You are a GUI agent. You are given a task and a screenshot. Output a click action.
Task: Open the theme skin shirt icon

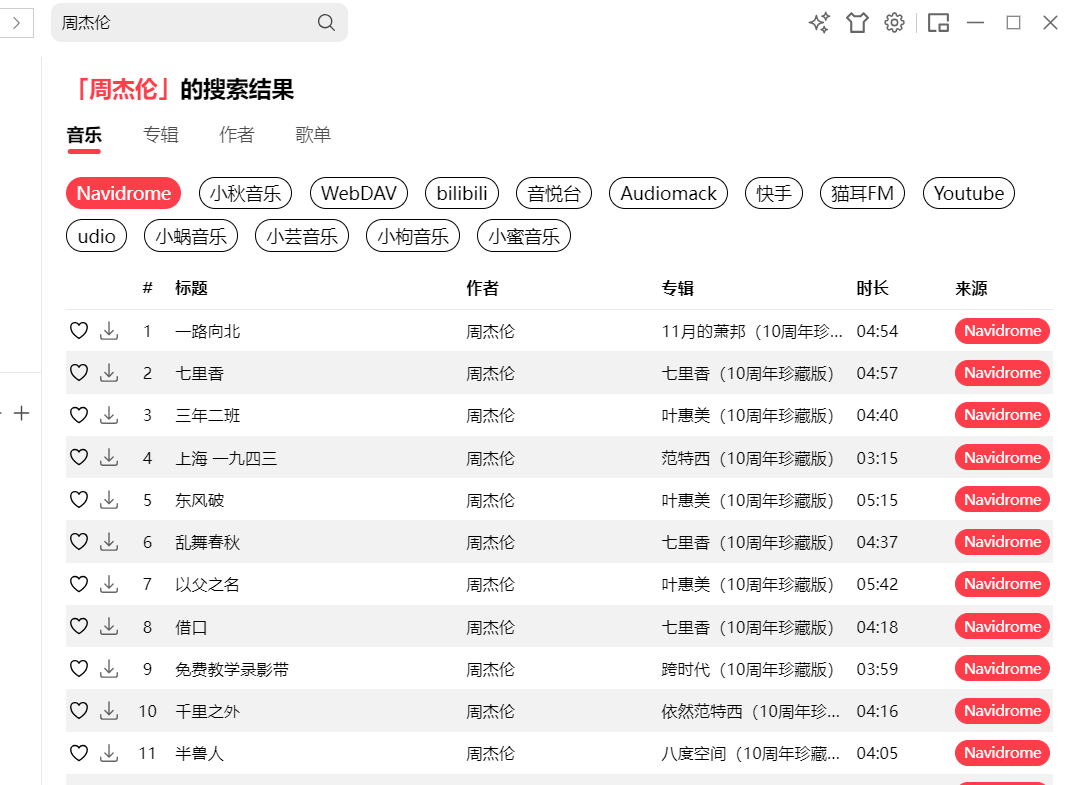[857, 23]
